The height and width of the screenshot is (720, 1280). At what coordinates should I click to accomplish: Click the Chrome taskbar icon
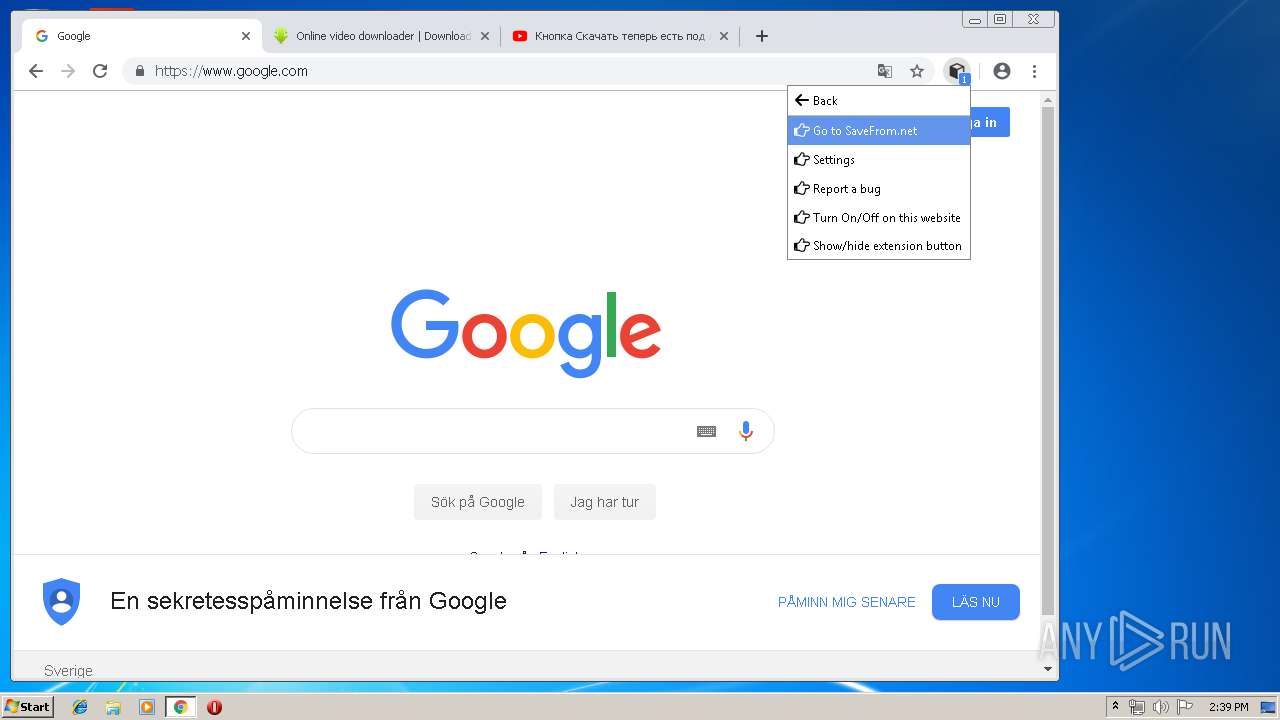click(x=180, y=707)
